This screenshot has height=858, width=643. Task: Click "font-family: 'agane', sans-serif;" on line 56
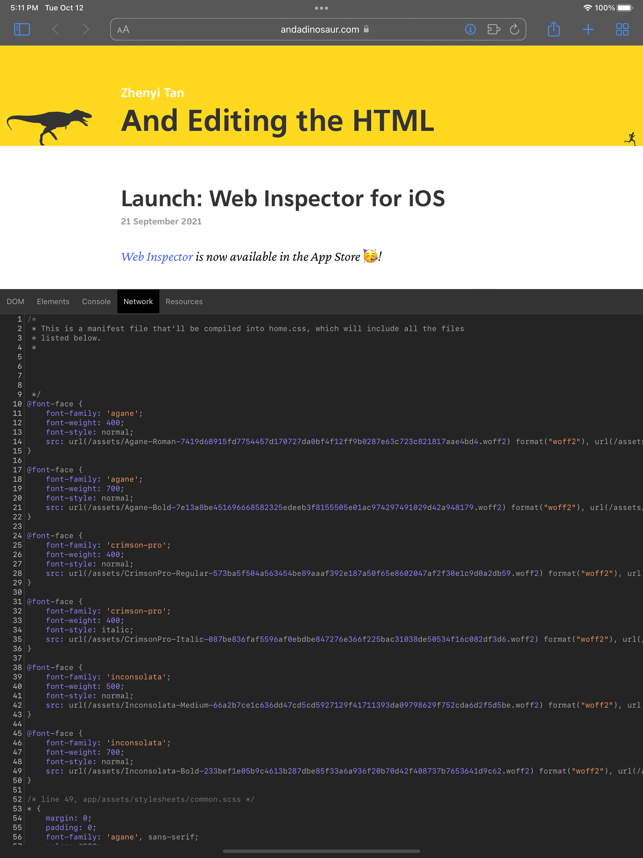tap(122, 837)
